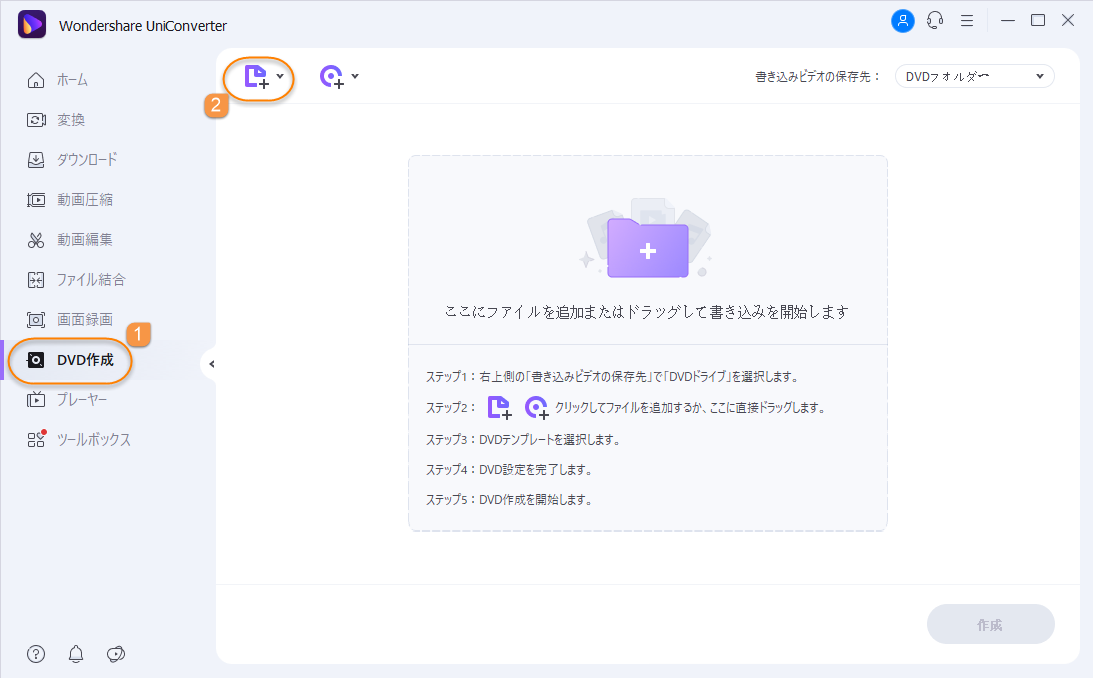1093x678 pixels.
Task: Open the 変換 section
Action: coord(71,120)
